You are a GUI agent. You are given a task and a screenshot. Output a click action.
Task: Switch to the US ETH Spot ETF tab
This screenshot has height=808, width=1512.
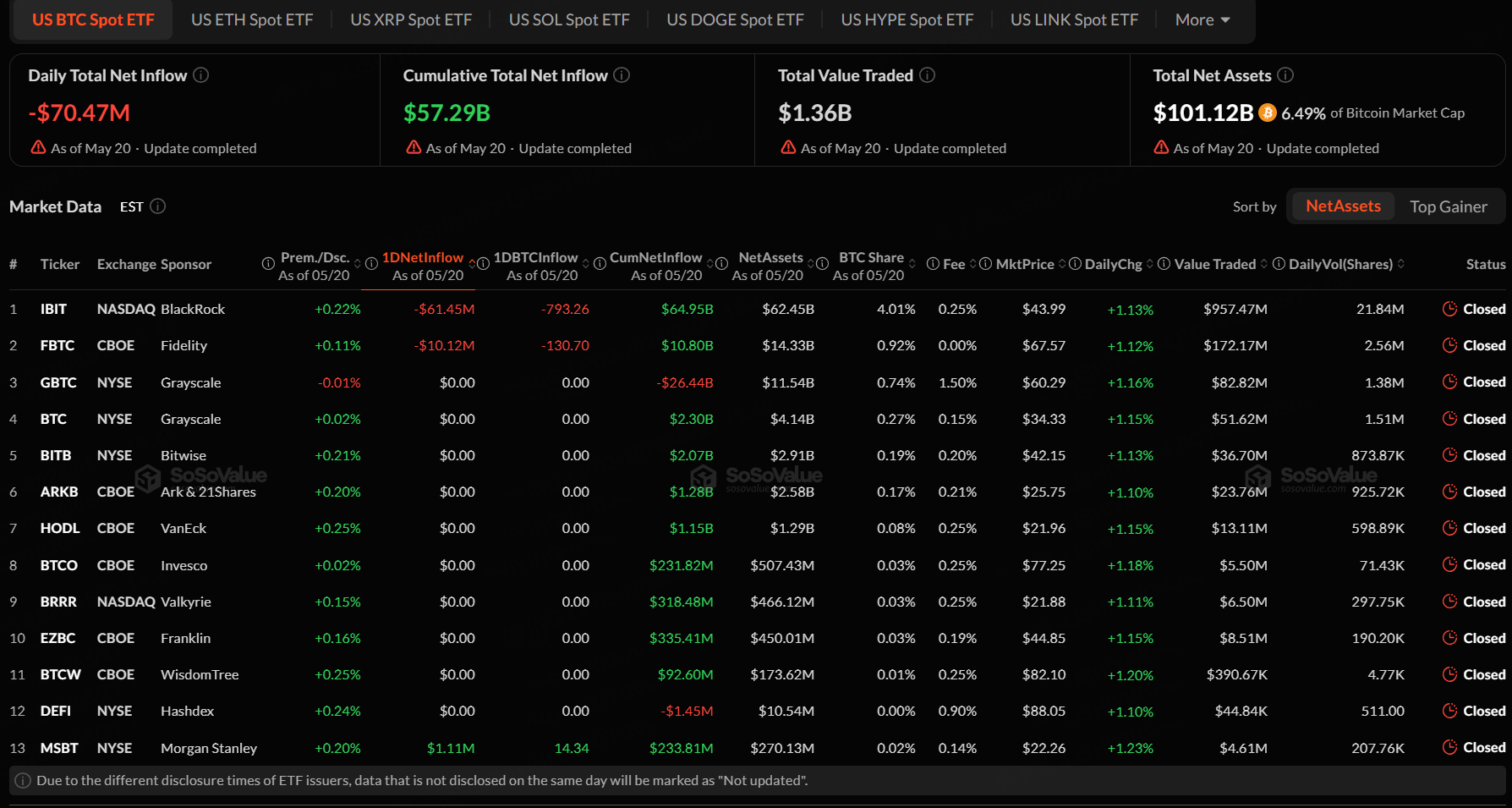(252, 19)
